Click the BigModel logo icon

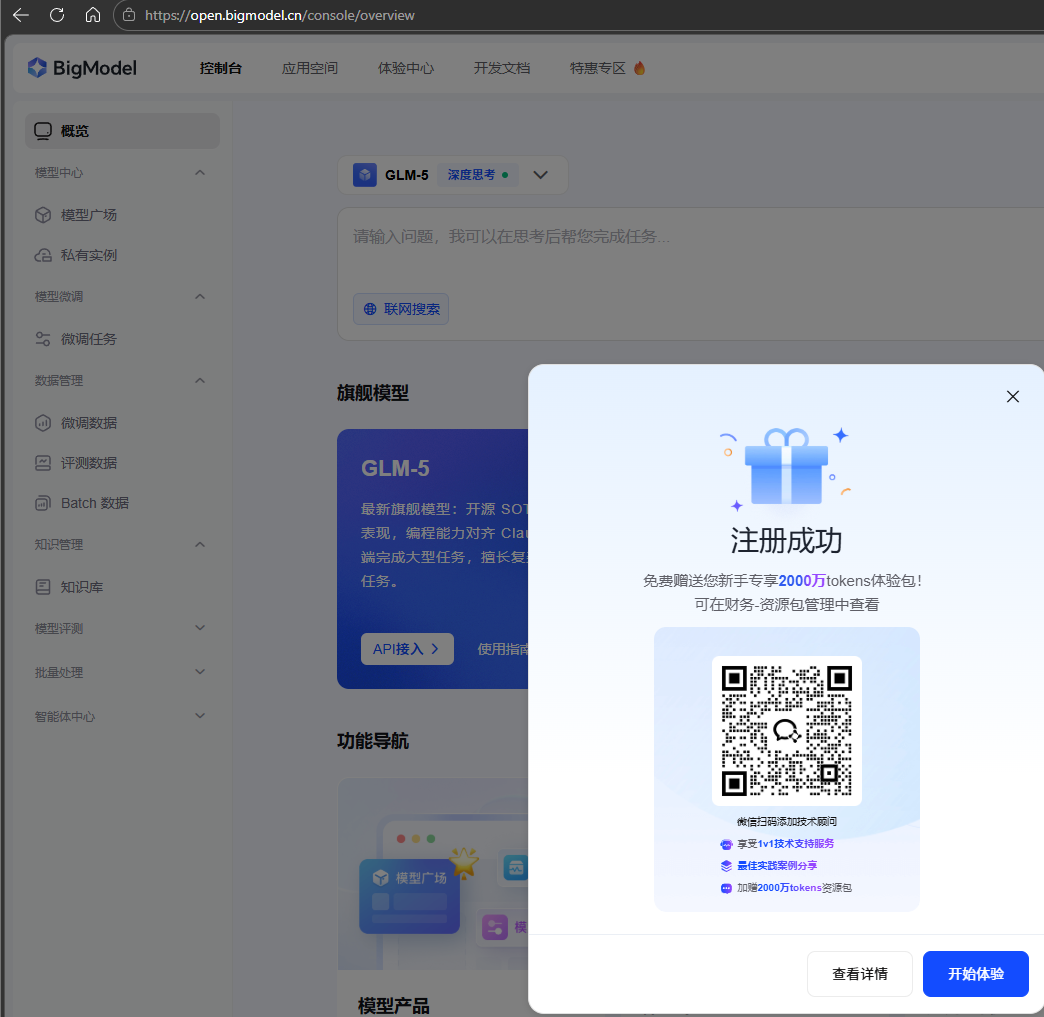point(37,68)
